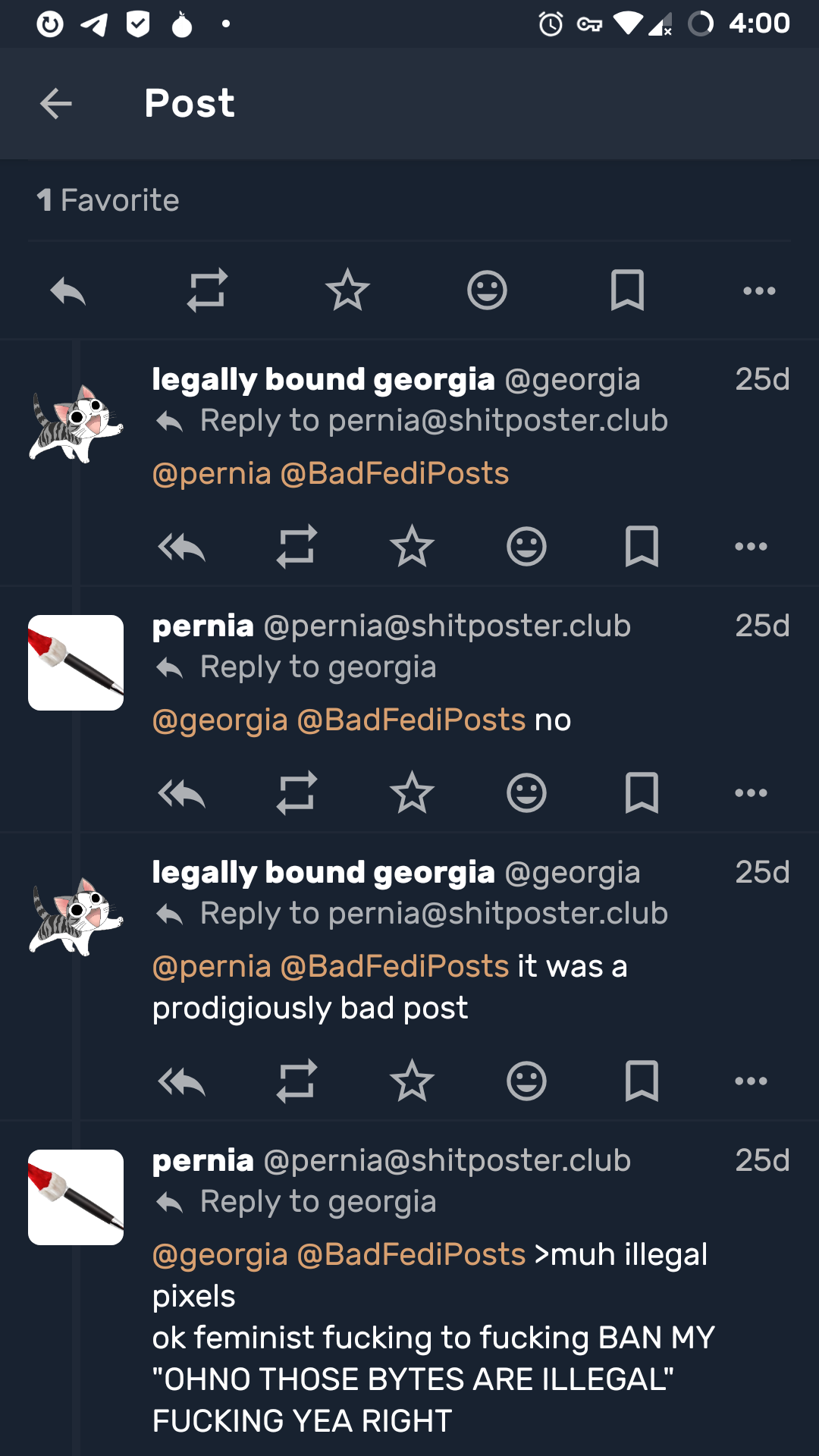Open more options on georgia's first reply
This screenshot has width=819, height=1456.
[751, 547]
